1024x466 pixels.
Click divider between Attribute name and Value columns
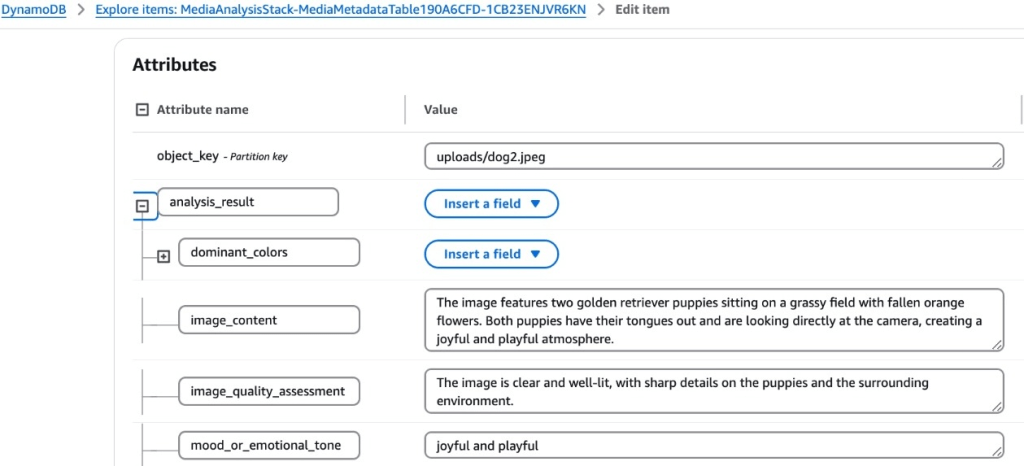coord(405,110)
